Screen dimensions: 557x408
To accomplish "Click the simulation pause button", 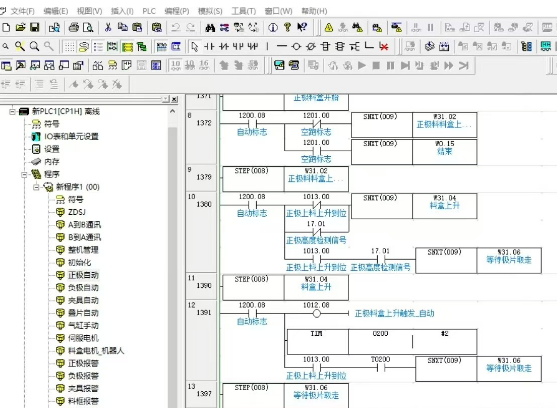I will point(390,65).
